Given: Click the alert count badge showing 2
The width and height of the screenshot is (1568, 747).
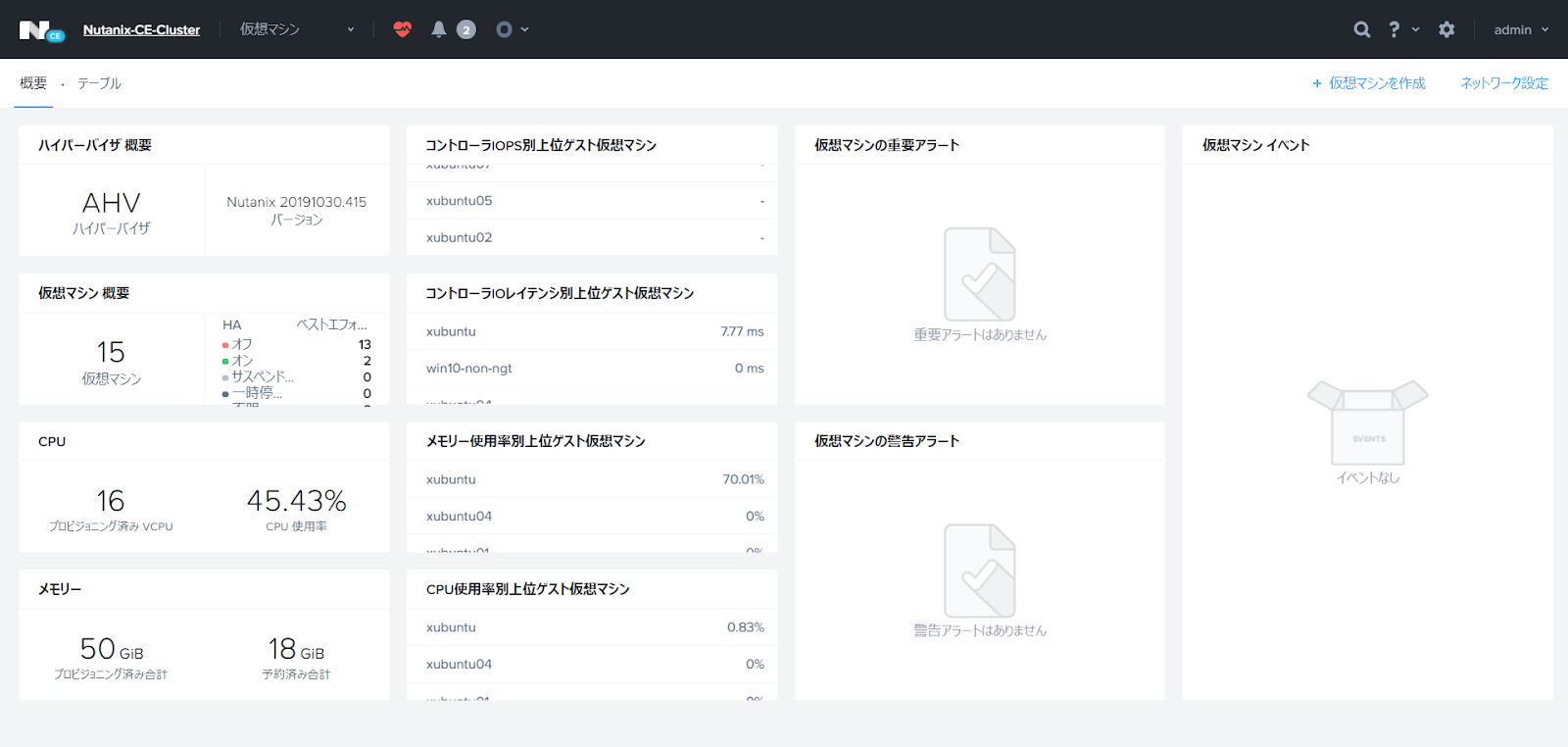Looking at the screenshot, I should (466, 29).
